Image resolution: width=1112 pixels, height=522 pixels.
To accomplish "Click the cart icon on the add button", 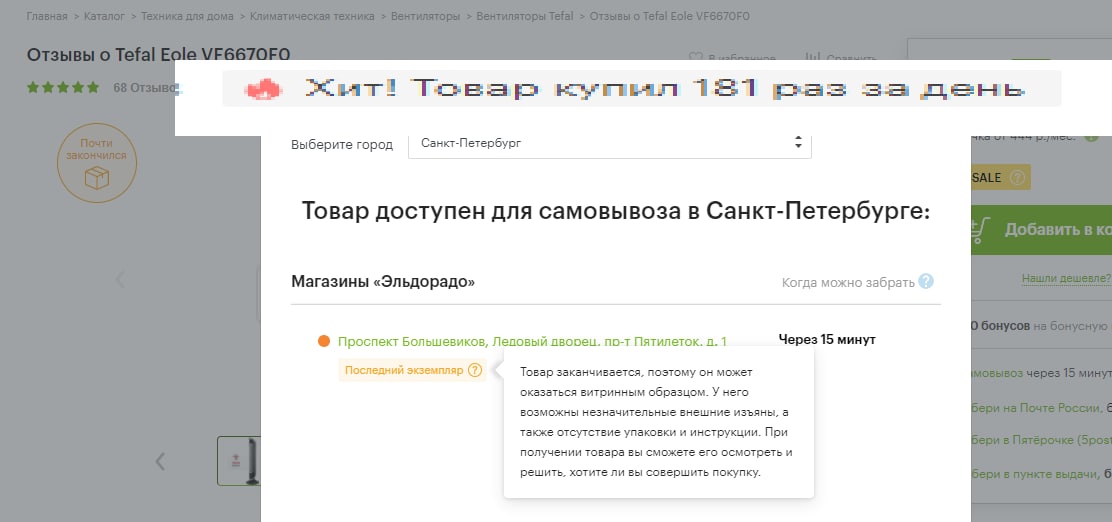I will coord(979,230).
